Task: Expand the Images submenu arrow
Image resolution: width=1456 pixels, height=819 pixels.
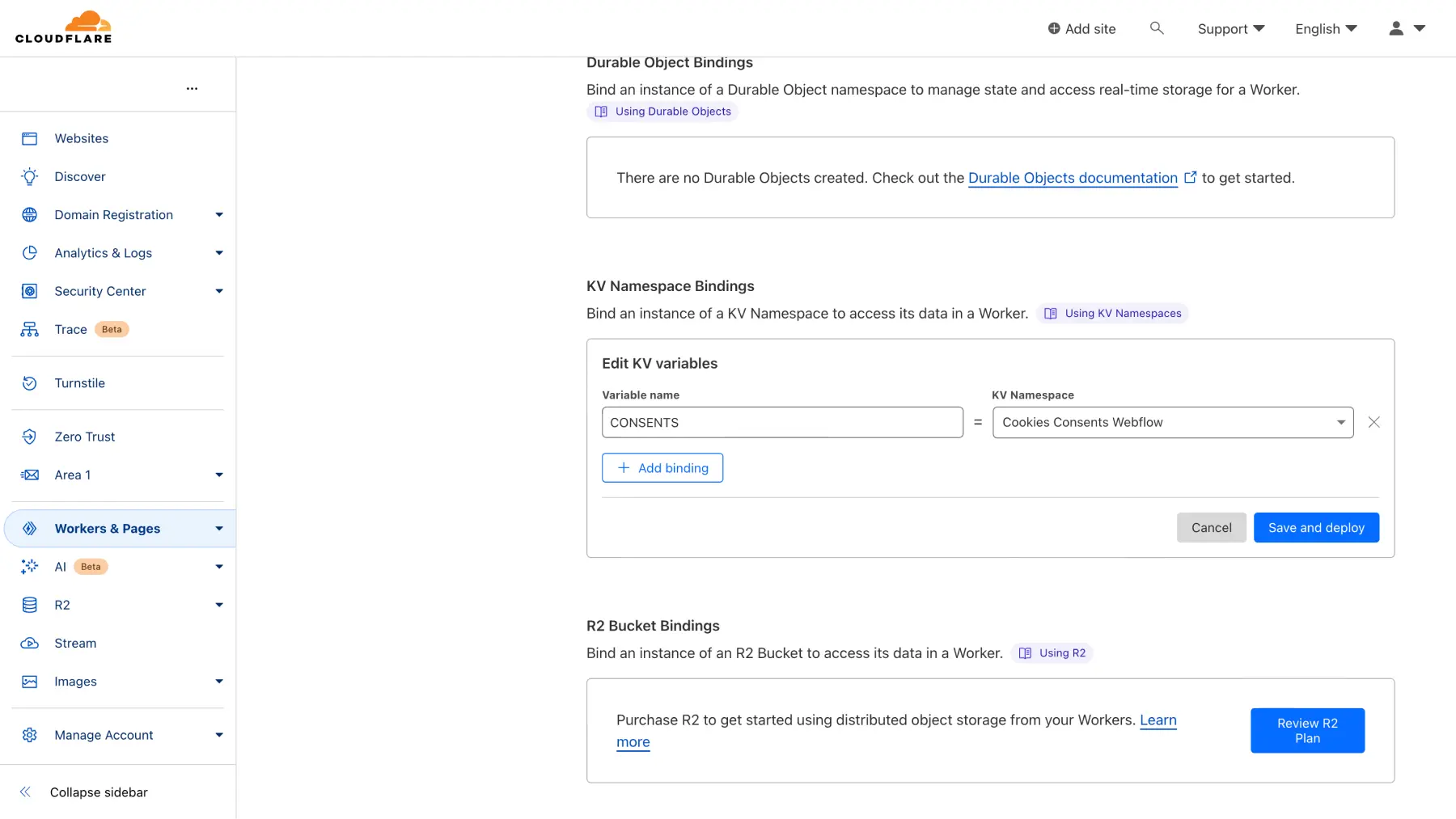Action: click(x=219, y=682)
